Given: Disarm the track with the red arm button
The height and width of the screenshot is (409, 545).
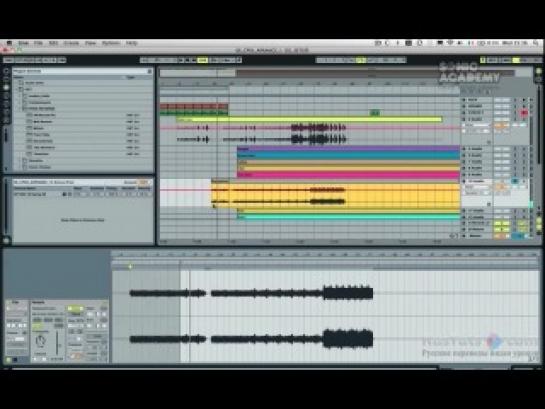Looking at the screenshot, I should [x=524, y=113].
